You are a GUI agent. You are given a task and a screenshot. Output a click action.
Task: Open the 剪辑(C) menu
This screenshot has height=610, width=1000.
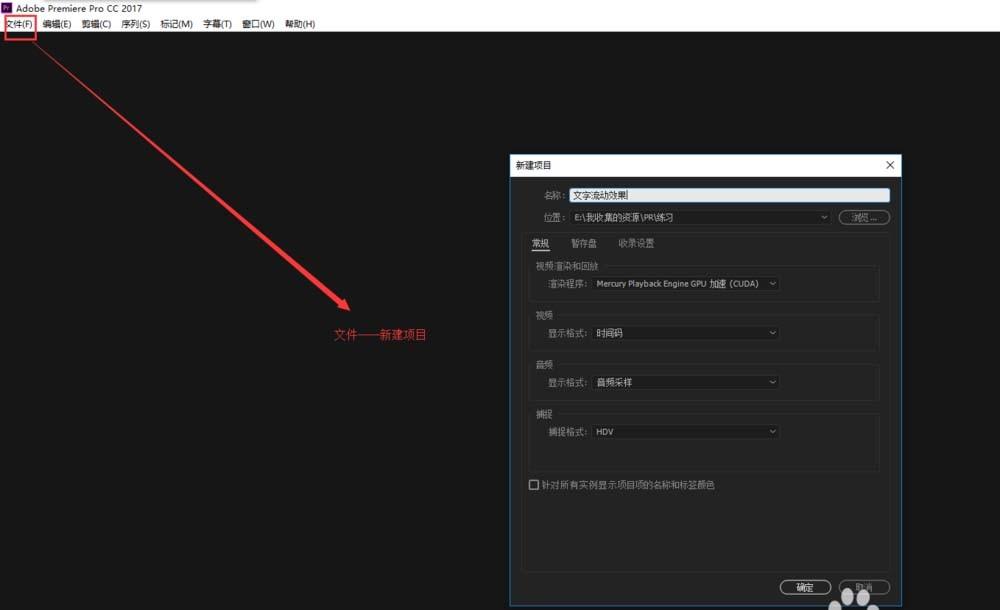click(95, 23)
